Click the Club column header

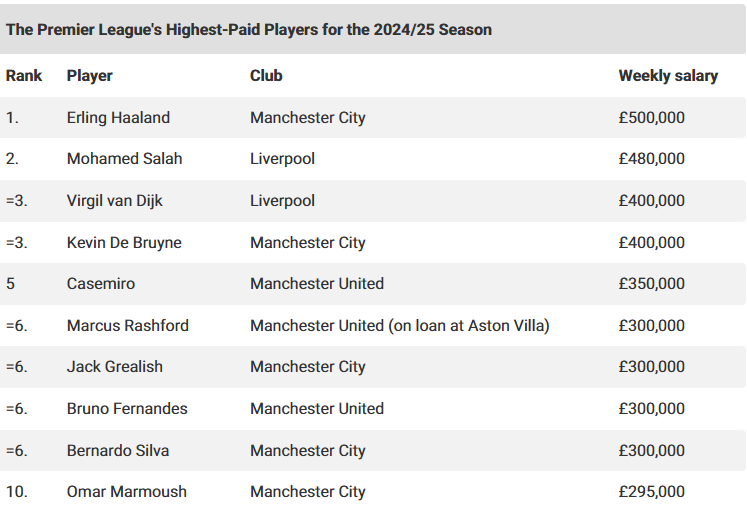pos(266,75)
